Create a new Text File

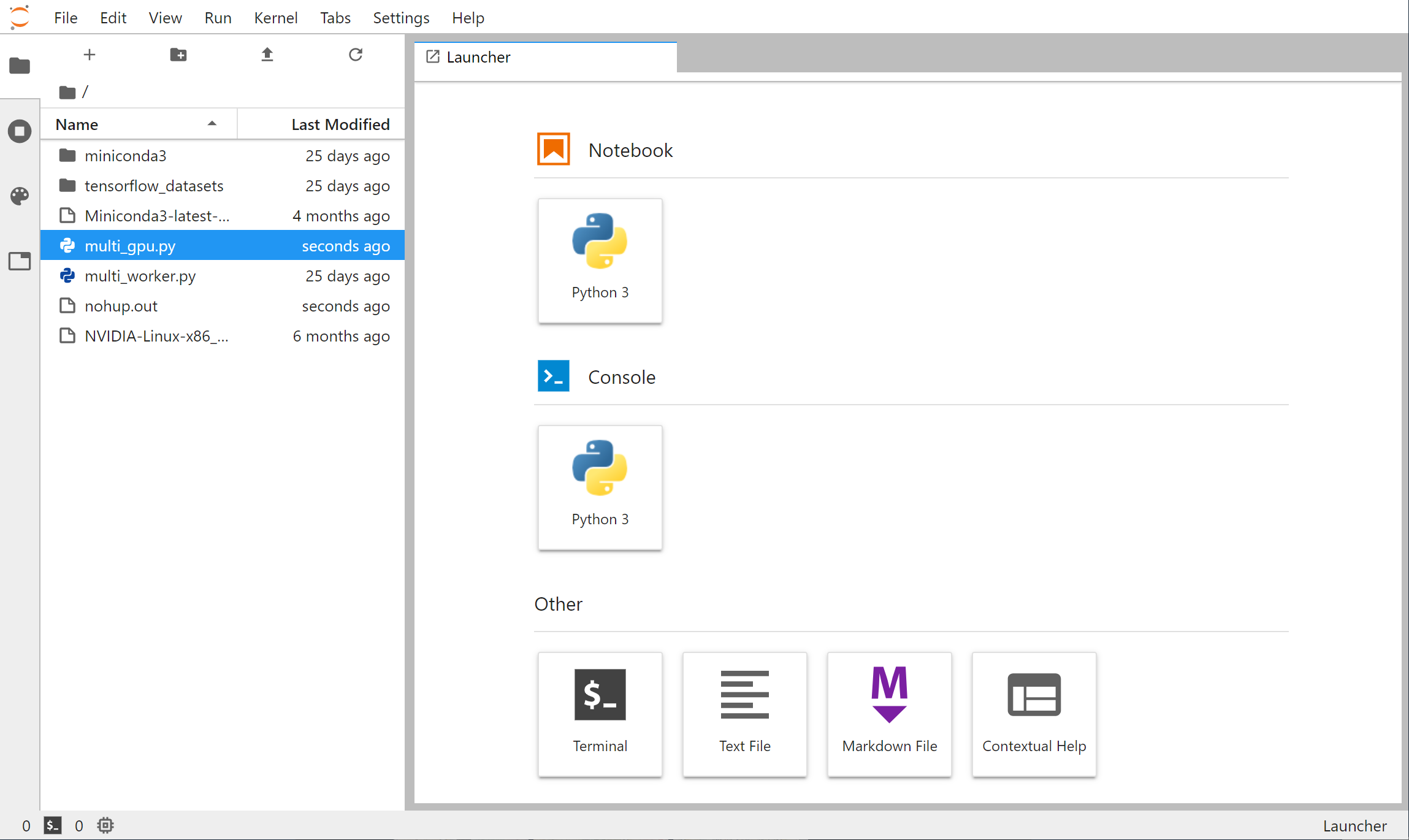[744, 714]
